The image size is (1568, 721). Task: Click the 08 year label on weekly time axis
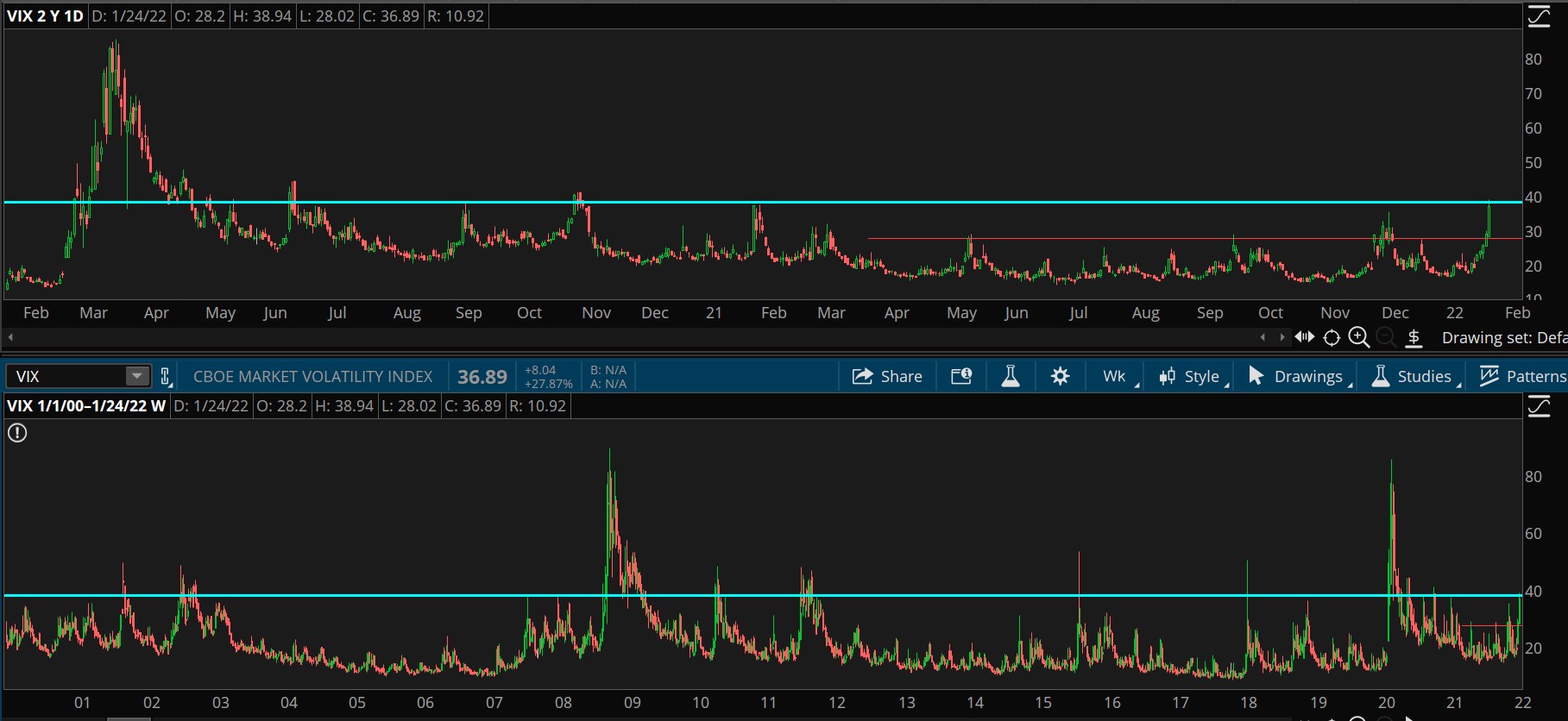(x=564, y=703)
